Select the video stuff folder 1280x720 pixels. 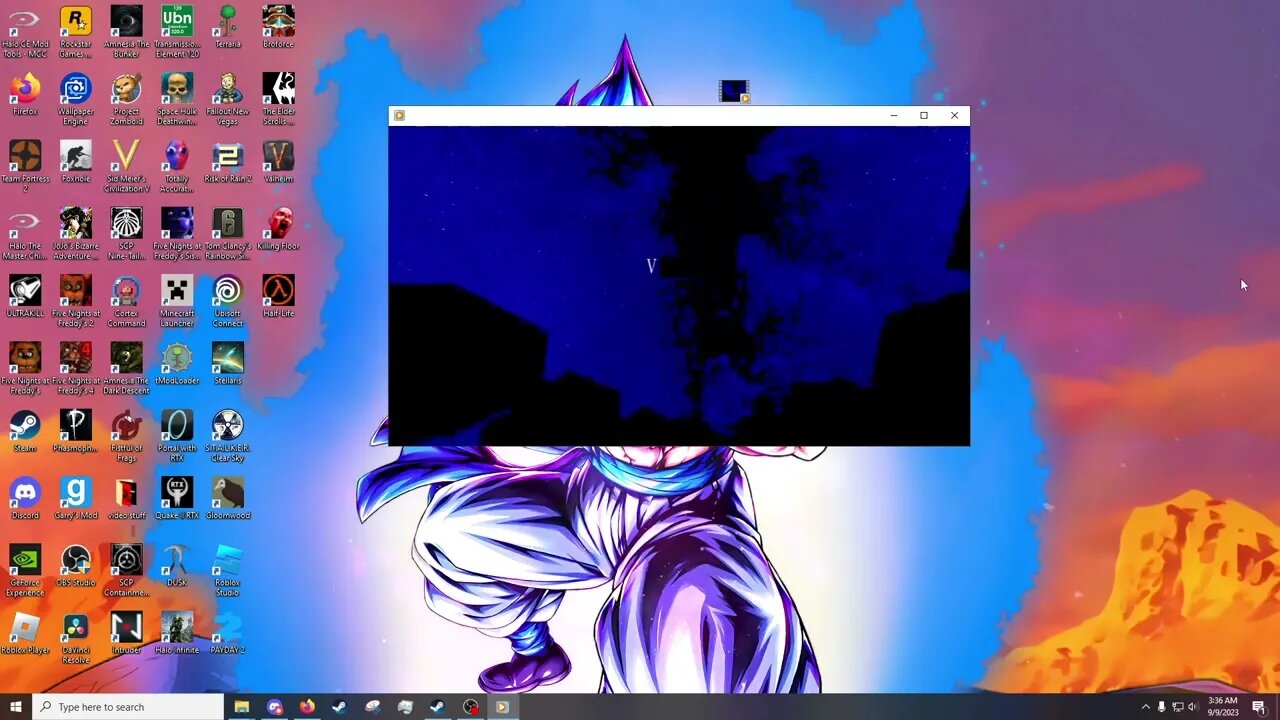126,497
